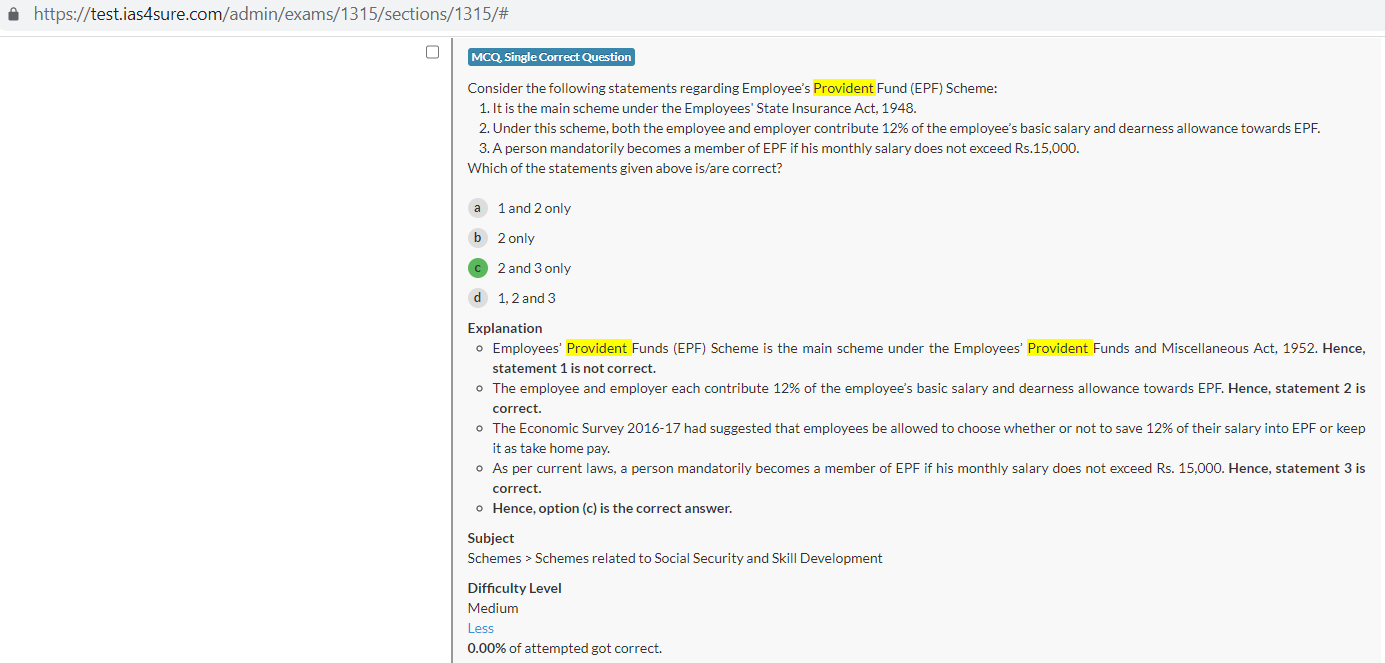Click highlighted 'Provident' in the question stem
This screenshot has height=663, width=1385.
click(x=843, y=88)
